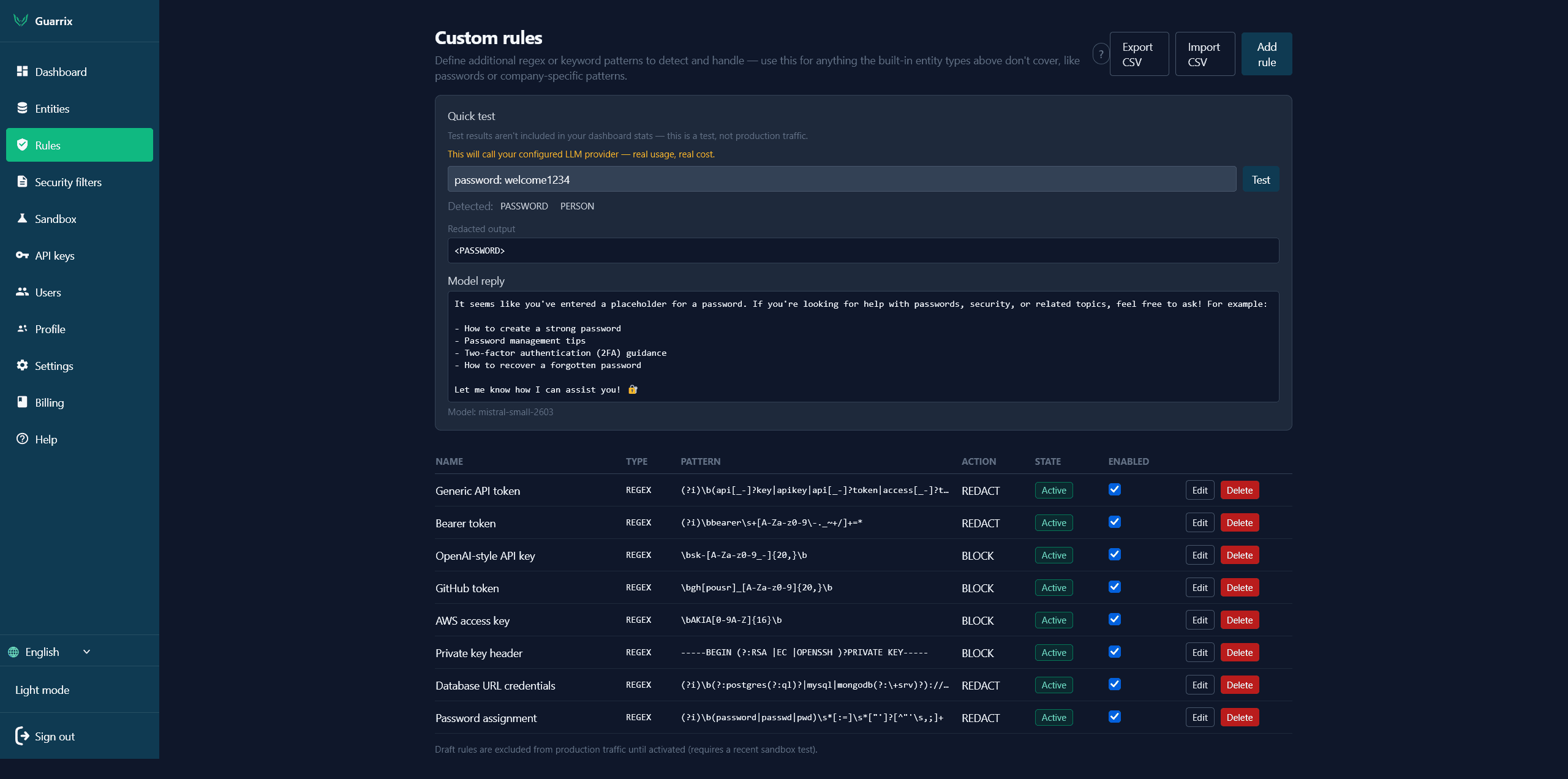Click the Sign out arrow icon
Image resolution: width=1568 pixels, height=779 pixels.
(x=22, y=736)
